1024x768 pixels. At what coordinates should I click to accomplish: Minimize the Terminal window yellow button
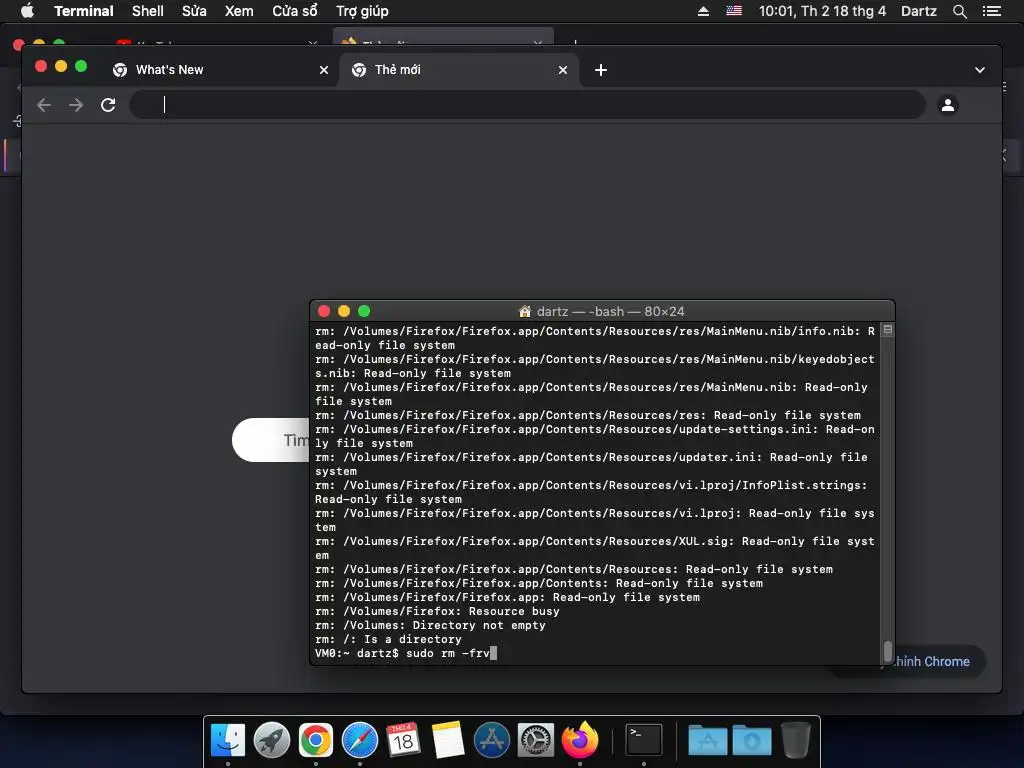(344, 312)
